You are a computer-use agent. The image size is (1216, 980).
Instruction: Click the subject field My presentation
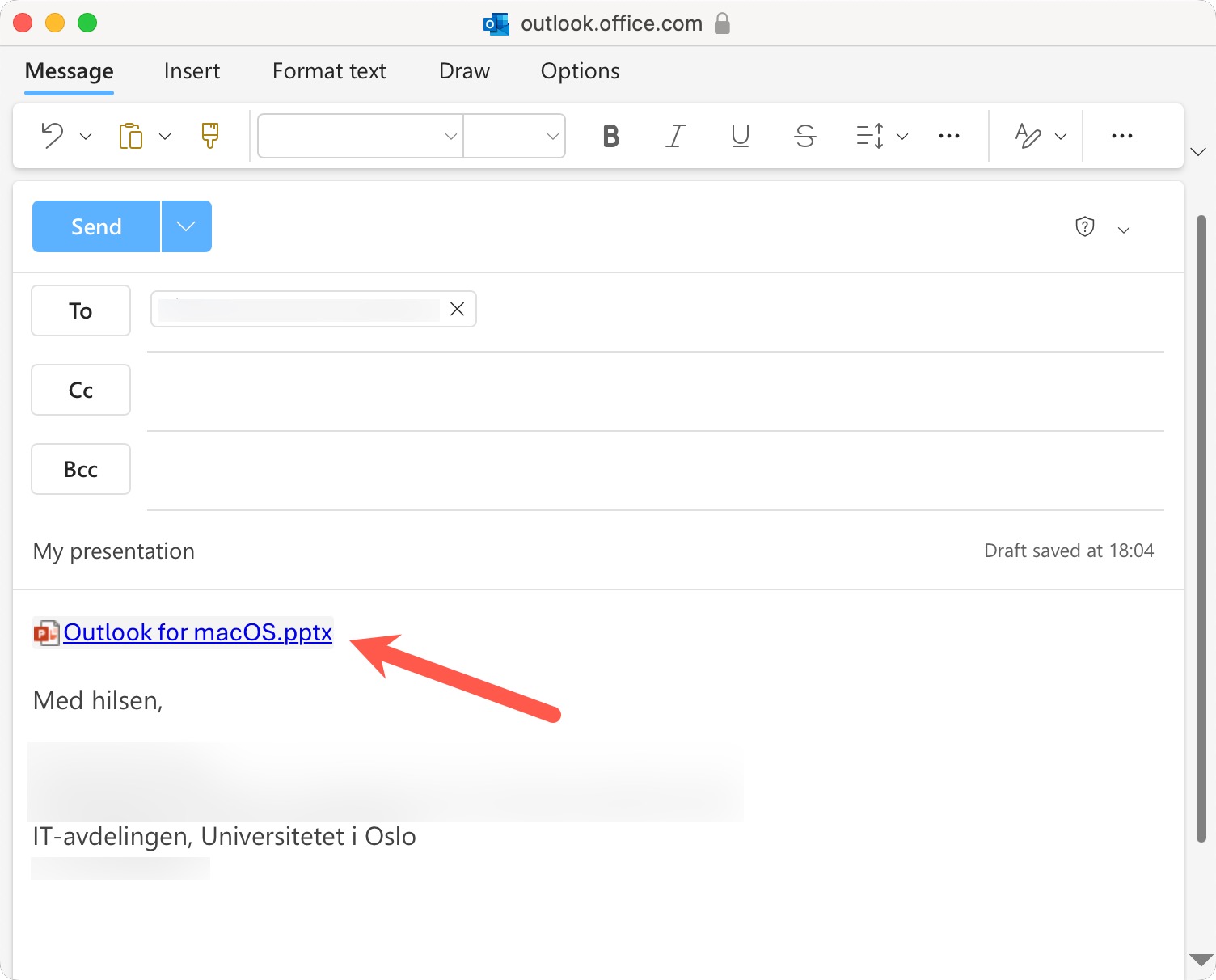(x=114, y=551)
